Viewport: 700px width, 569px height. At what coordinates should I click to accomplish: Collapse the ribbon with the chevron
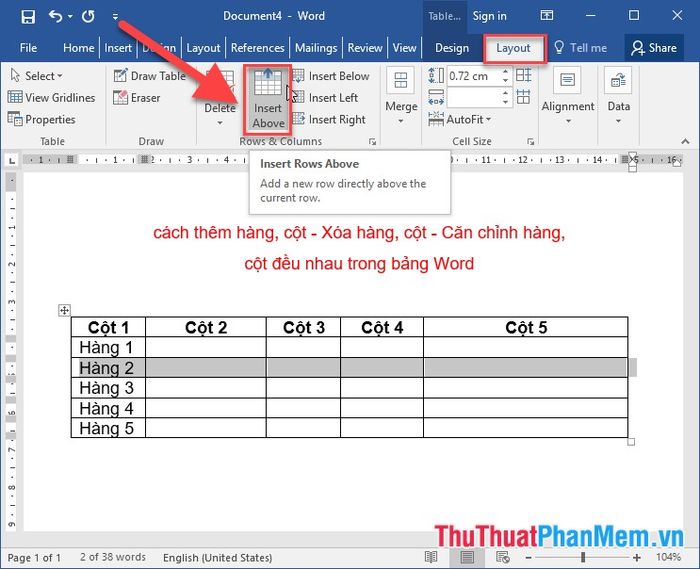point(685,141)
